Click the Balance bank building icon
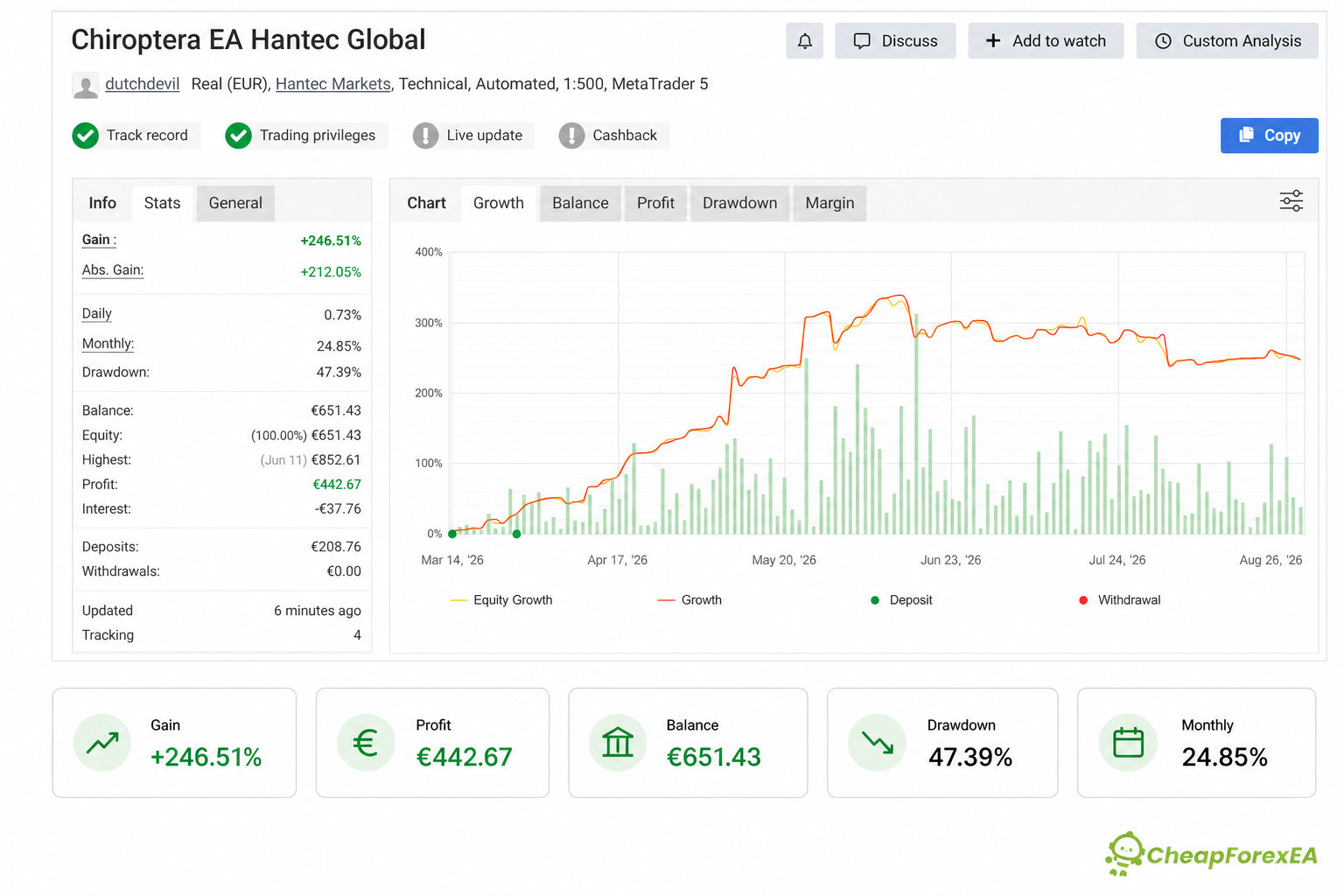Screen dimensions: 1344x896 coord(618,743)
